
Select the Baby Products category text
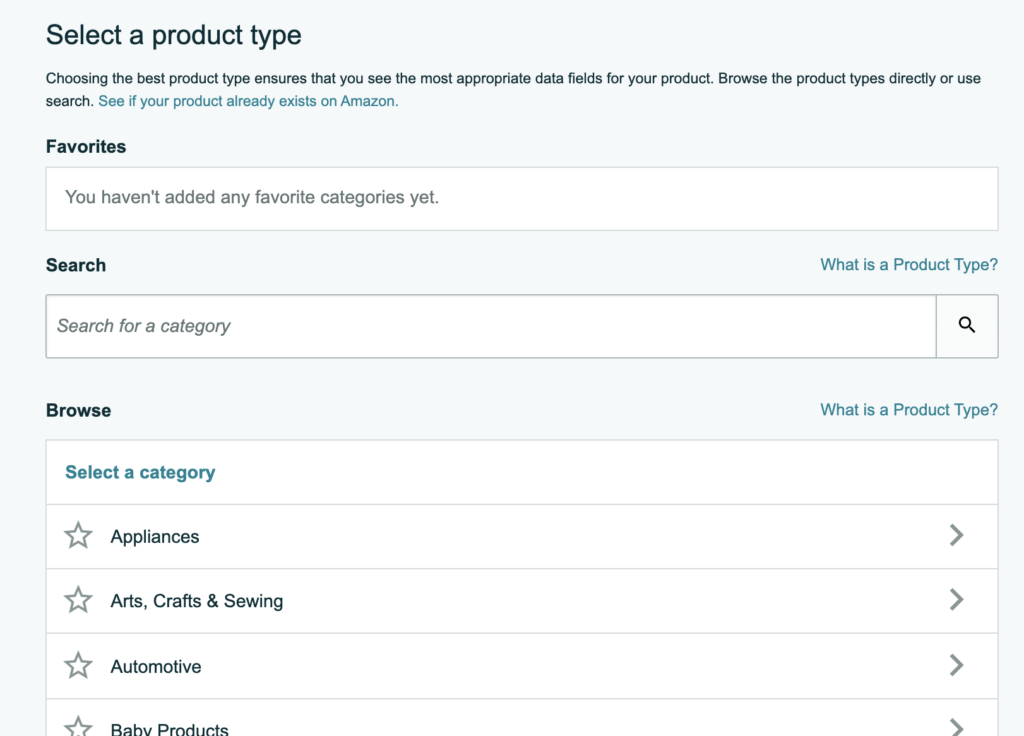click(169, 729)
